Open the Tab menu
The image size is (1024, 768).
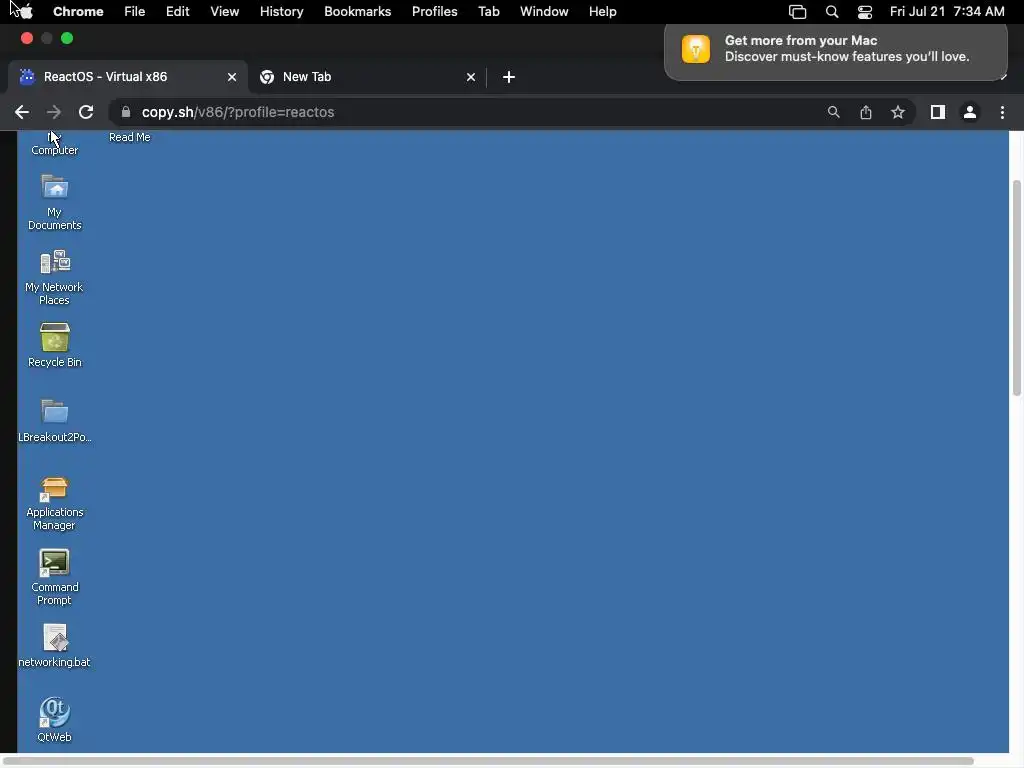(x=488, y=12)
